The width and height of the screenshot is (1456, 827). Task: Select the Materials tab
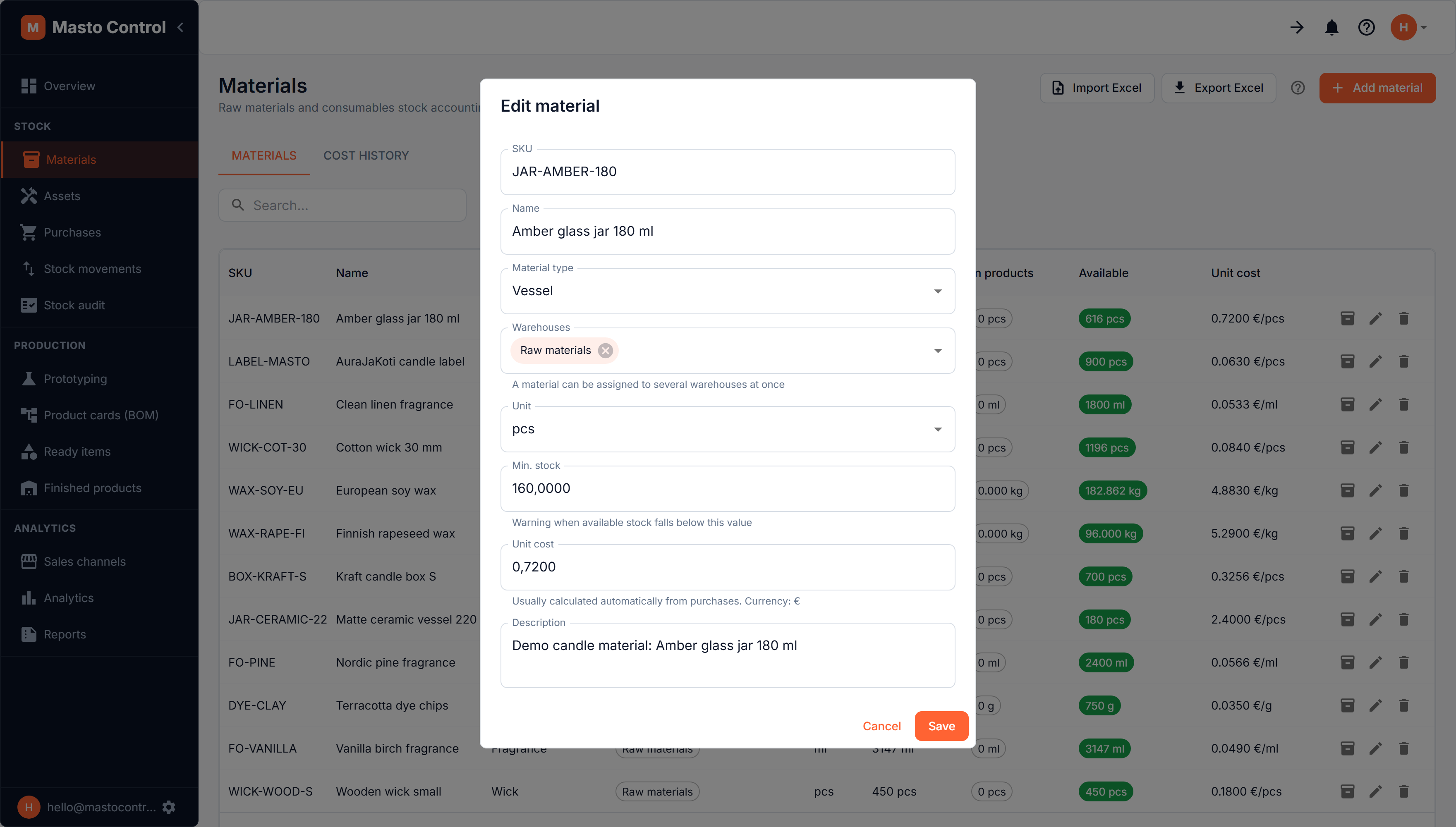[x=264, y=155]
